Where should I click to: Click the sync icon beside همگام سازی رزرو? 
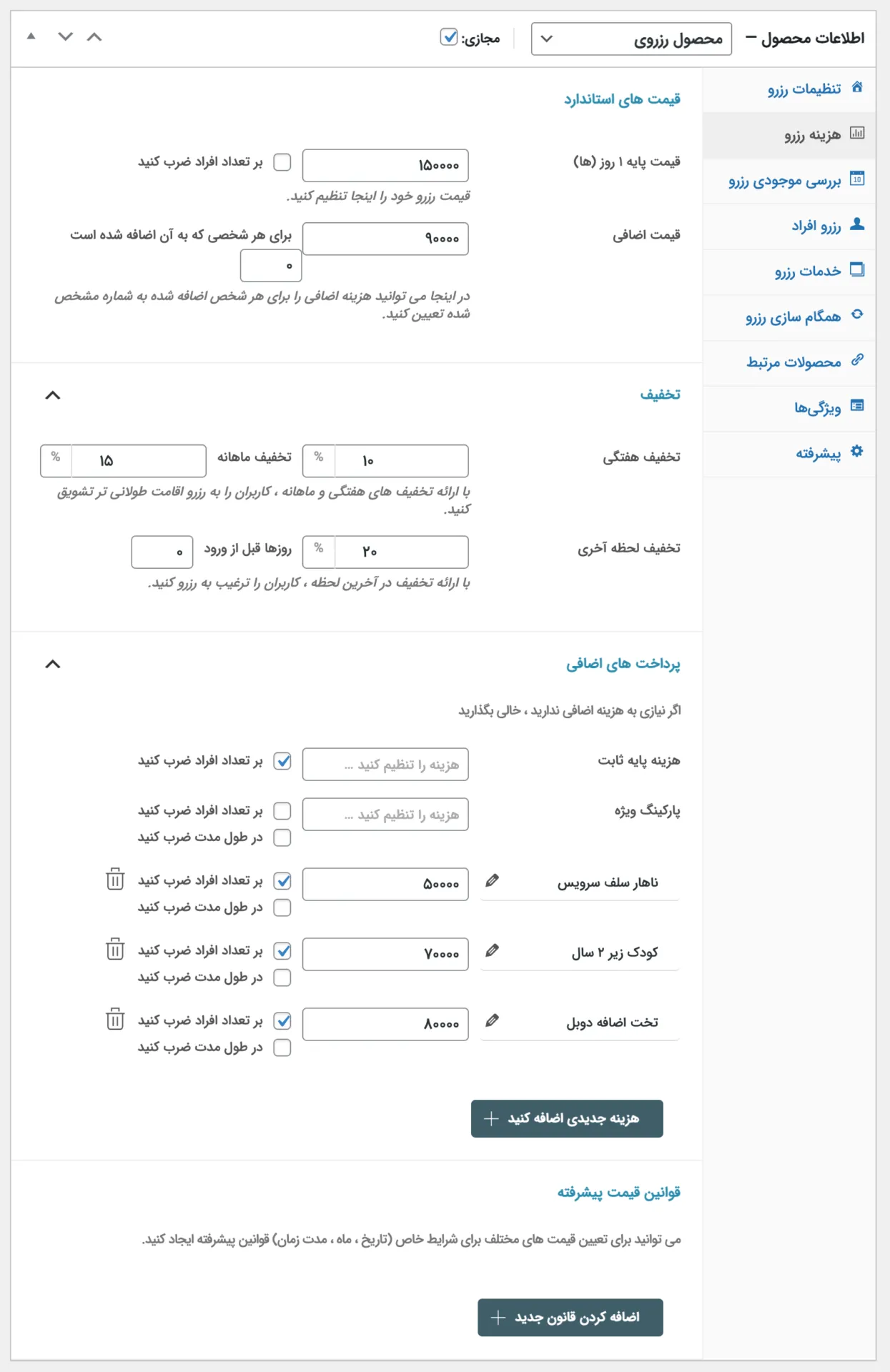coord(857,314)
